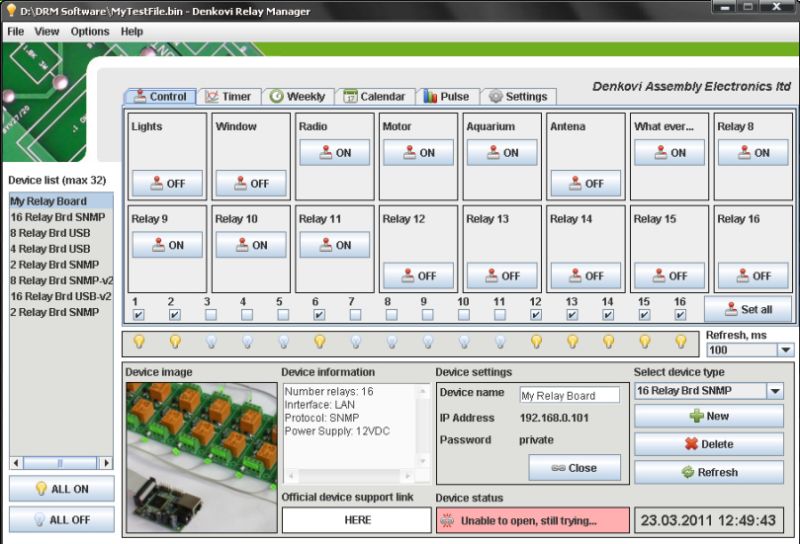
Task: Click the Set all button
Action: pos(748,309)
